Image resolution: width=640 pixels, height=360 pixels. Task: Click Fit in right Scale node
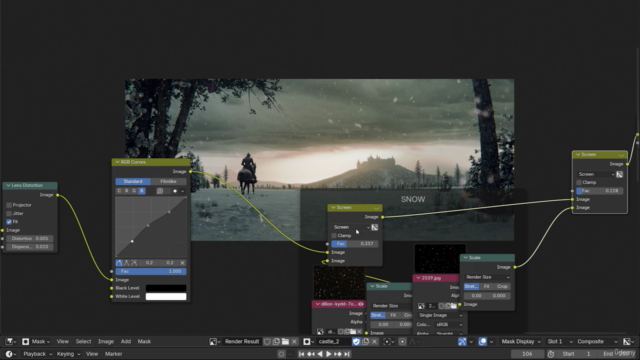tap(487, 287)
